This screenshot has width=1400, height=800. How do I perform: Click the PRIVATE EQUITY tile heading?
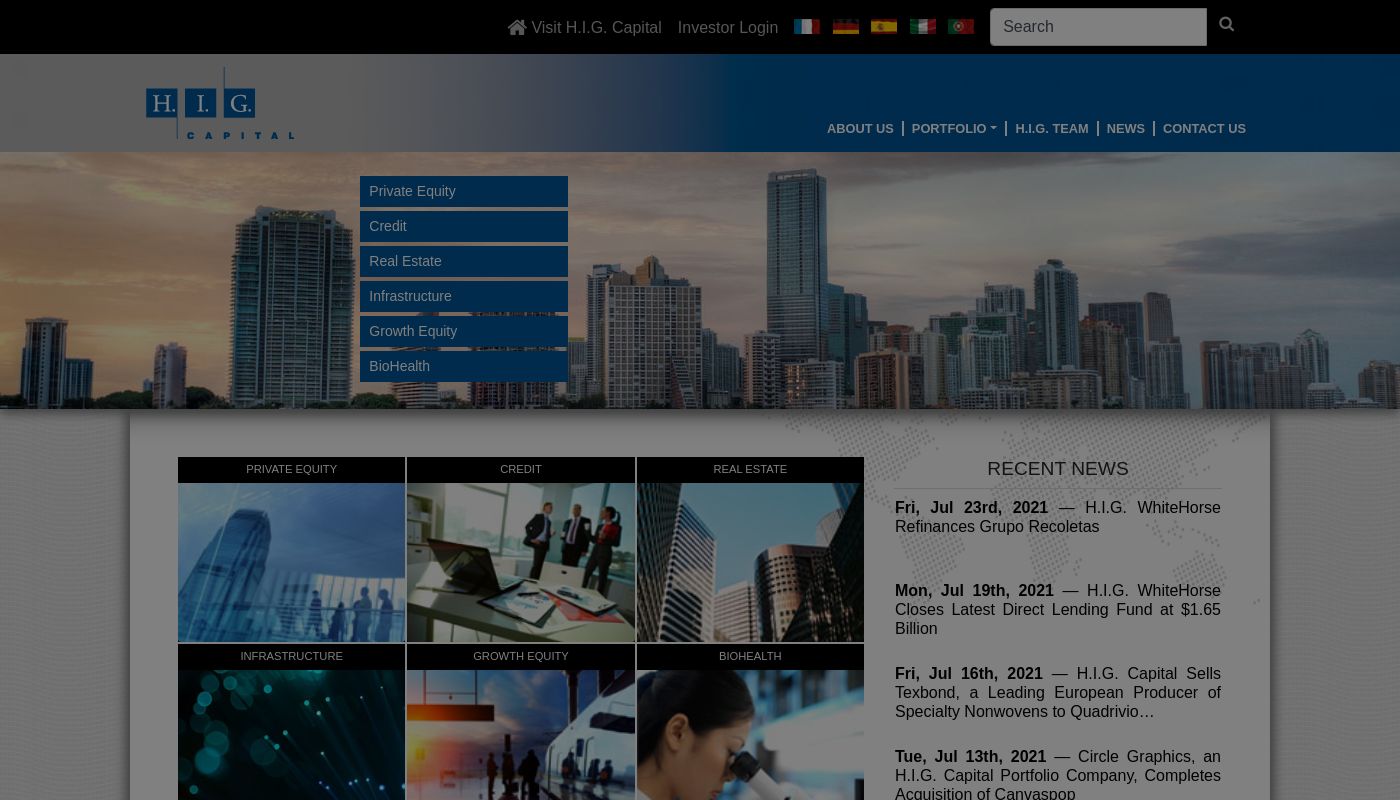291,469
